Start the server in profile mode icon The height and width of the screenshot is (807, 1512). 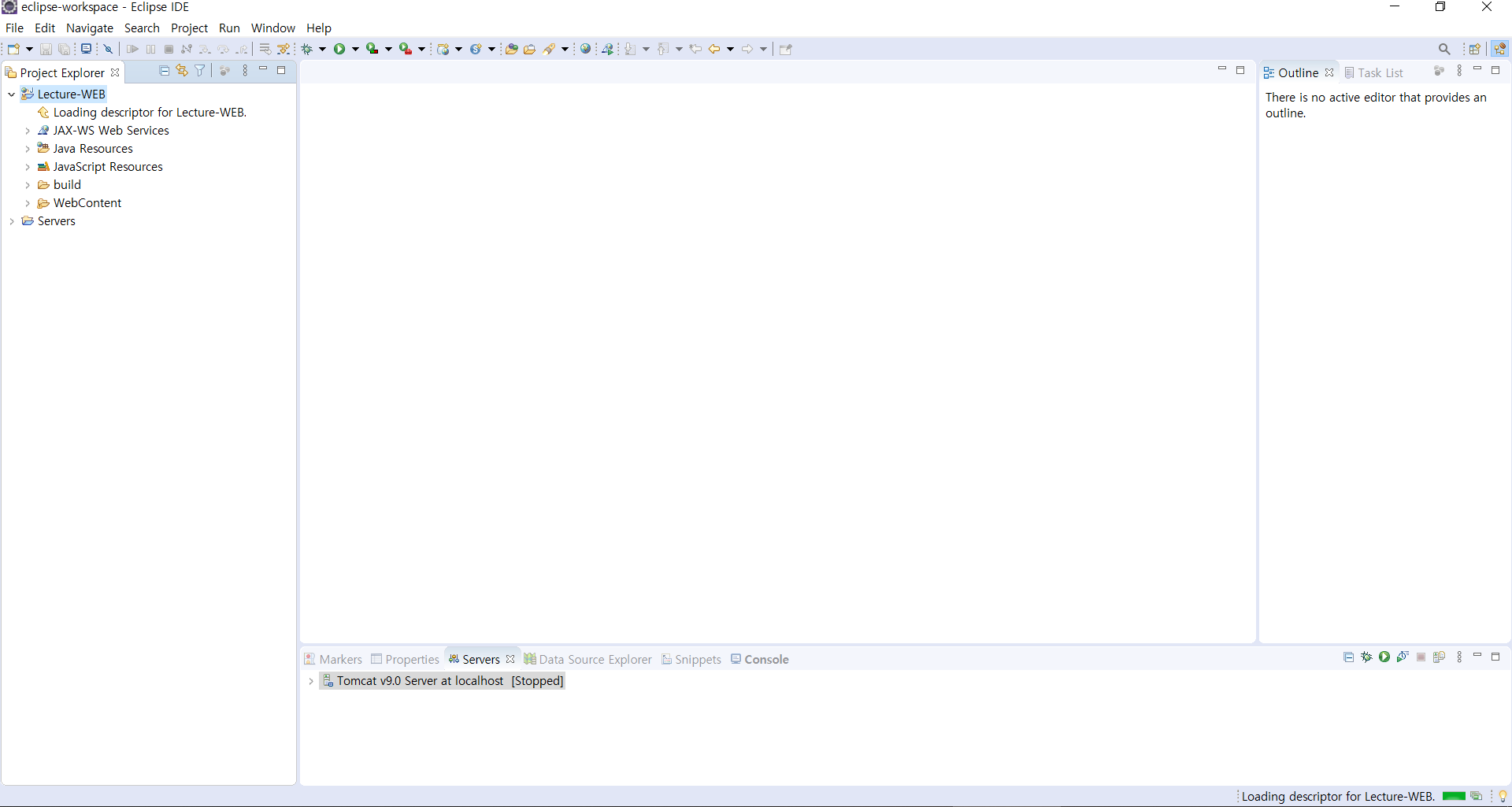pyautogui.click(x=1403, y=657)
